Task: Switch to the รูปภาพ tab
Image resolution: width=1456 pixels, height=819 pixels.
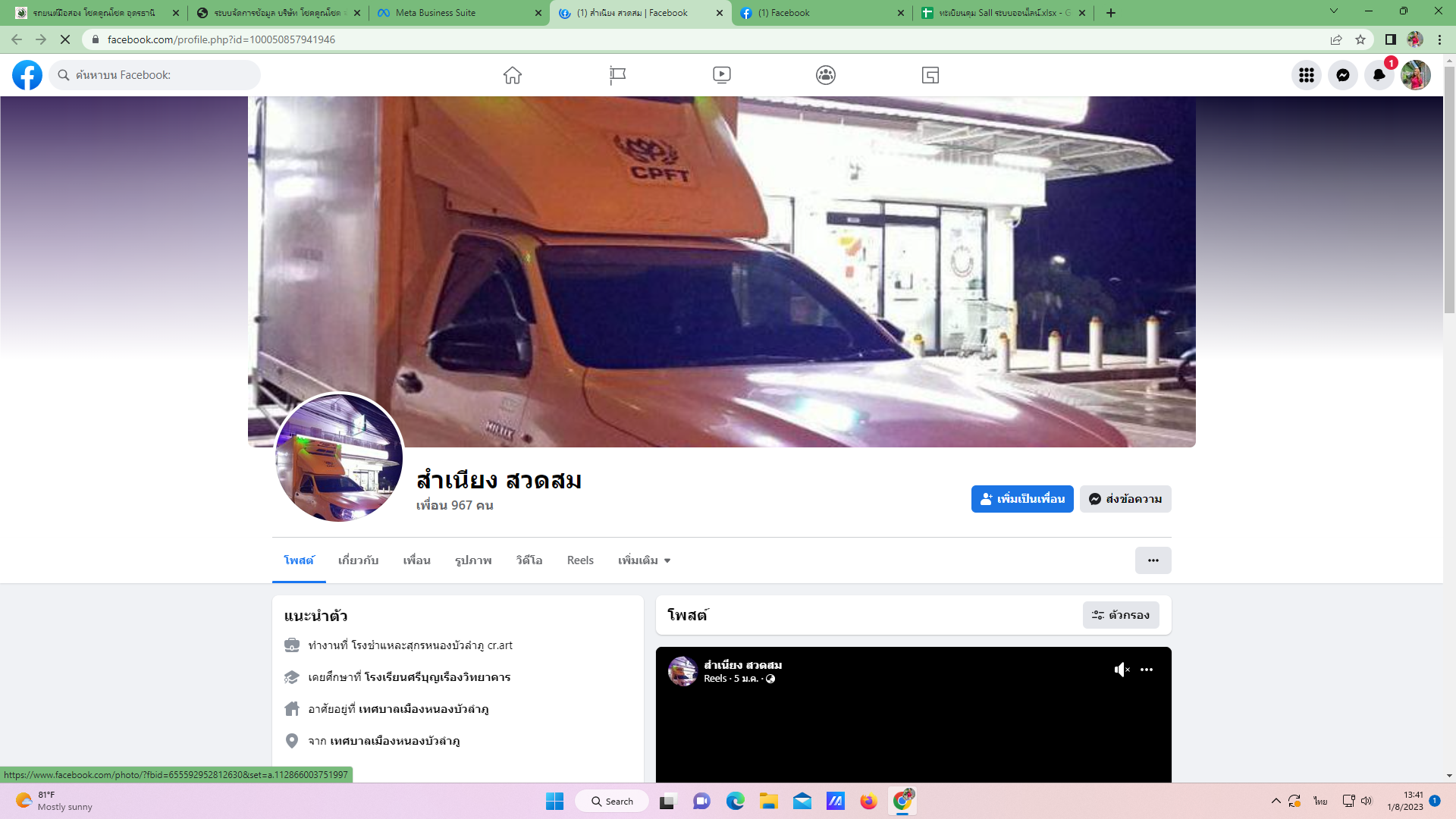Action: click(473, 560)
